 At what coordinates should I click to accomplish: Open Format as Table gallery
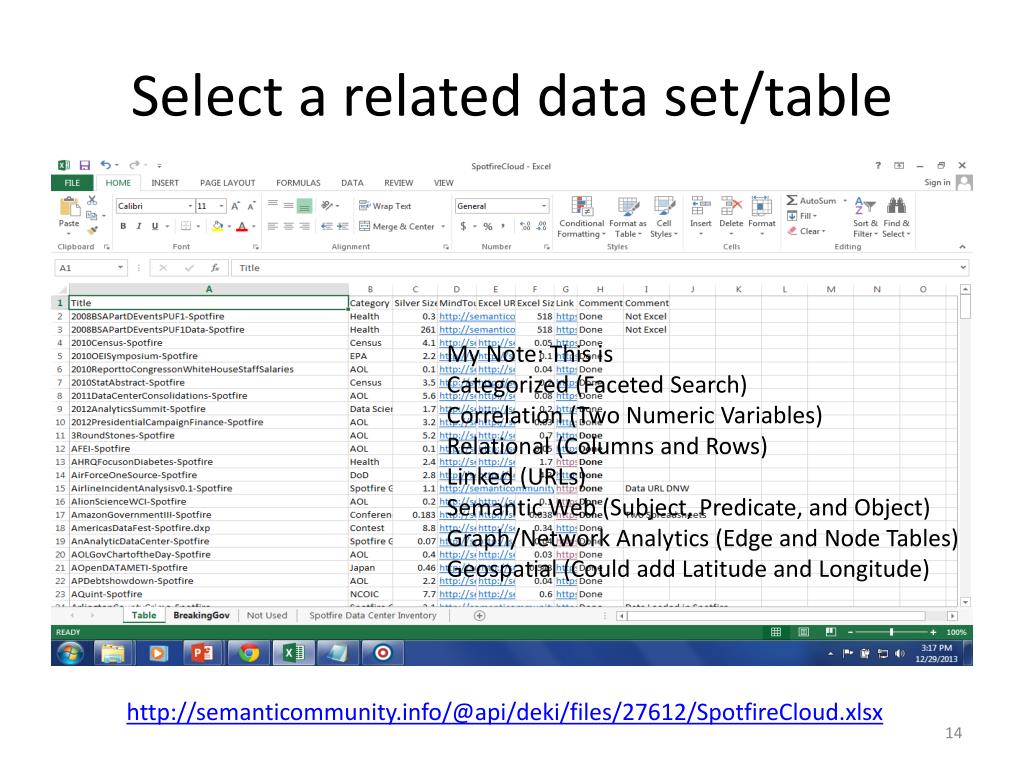coord(628,217)
